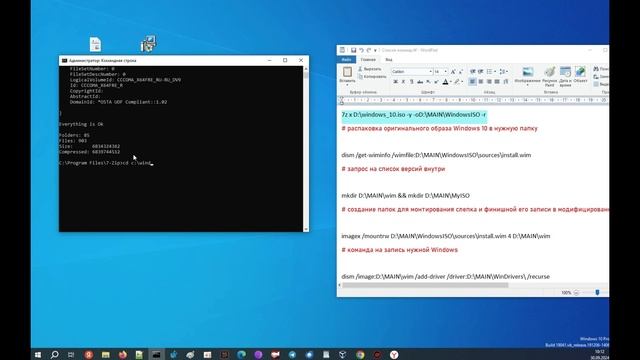The width and height of the screenshot is (640, 360).
Task: Switch to the Главная ribbon tab
Action: [x=368, y=60]
